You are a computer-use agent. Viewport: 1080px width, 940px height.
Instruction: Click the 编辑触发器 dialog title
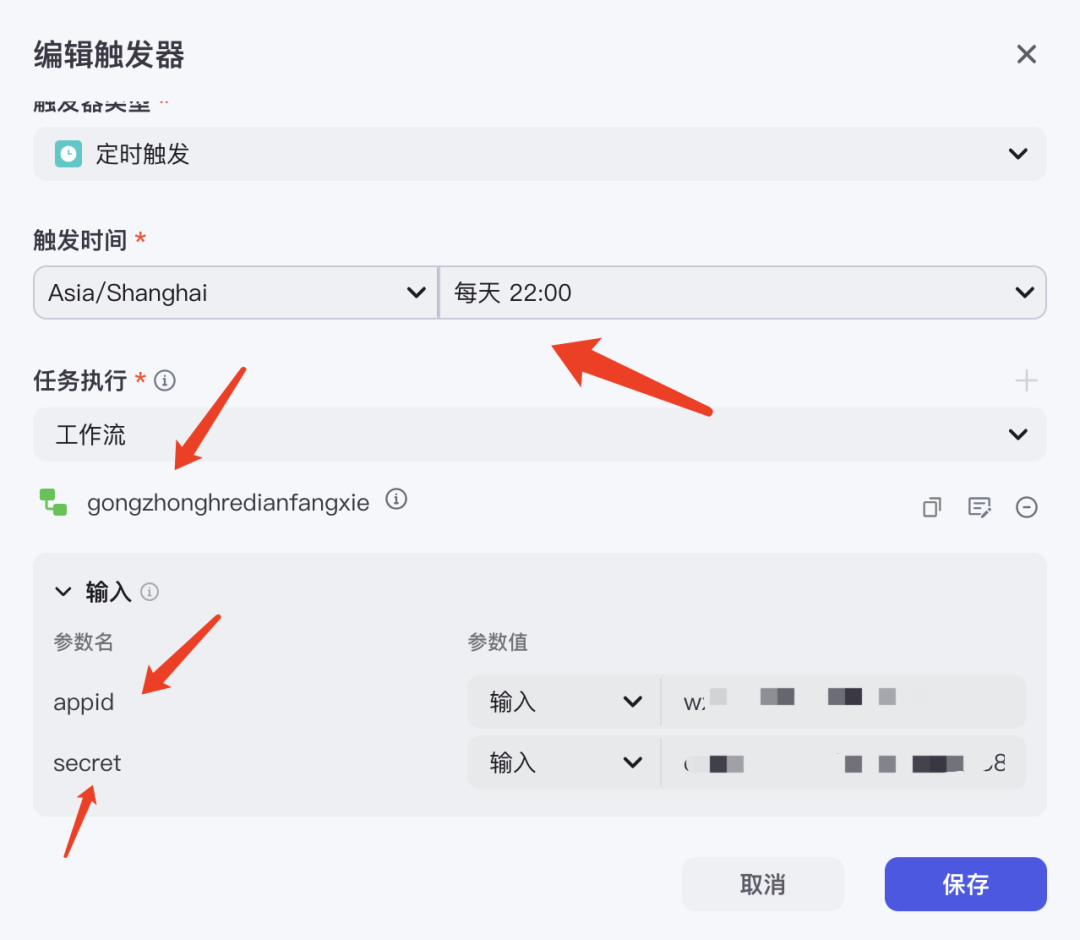coord(109,54)
